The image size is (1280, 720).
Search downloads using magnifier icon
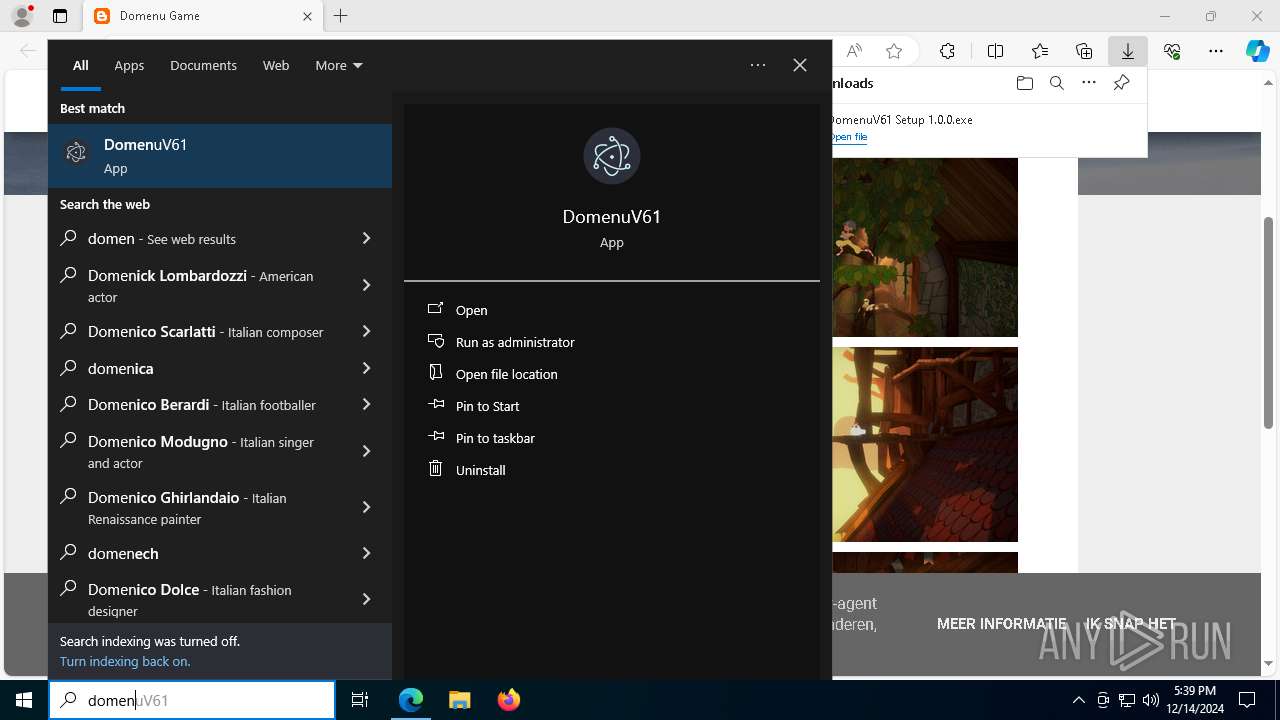click(x=1056, y=83)
